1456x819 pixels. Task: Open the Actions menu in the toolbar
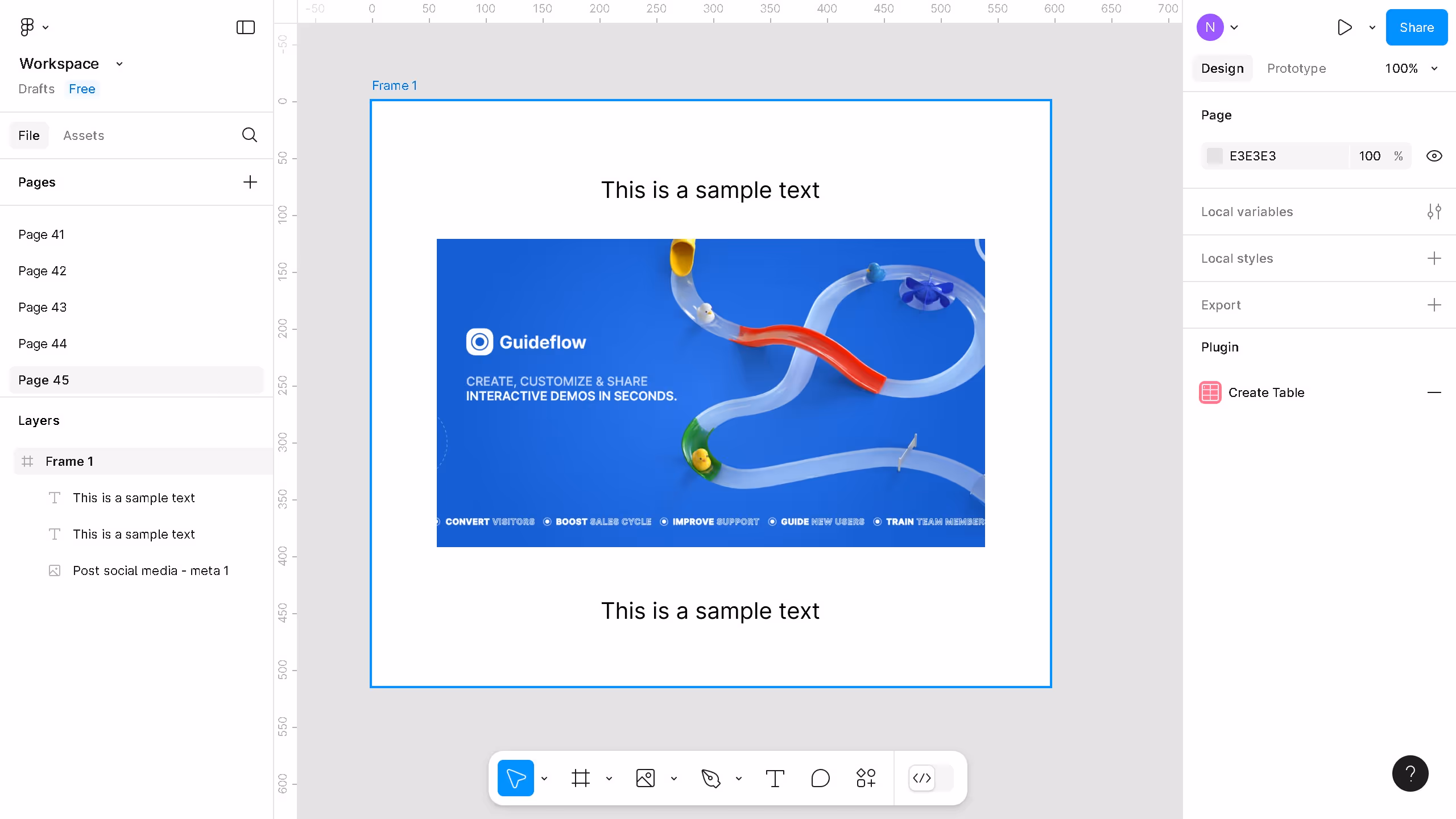click(864, 777)
